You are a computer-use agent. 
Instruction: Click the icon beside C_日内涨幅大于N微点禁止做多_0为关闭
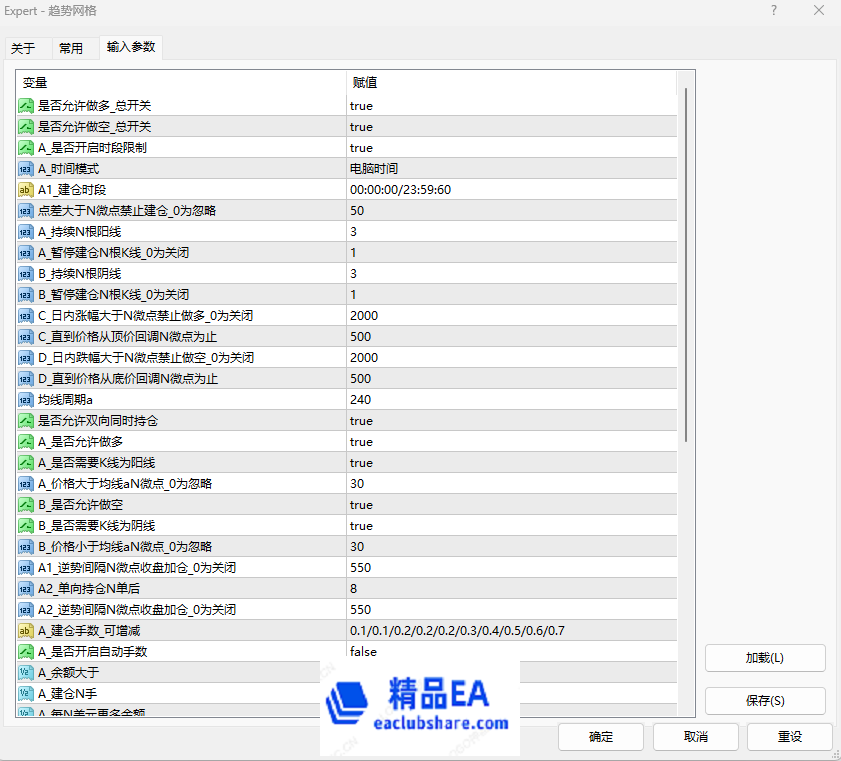click(x=26, y=316)
